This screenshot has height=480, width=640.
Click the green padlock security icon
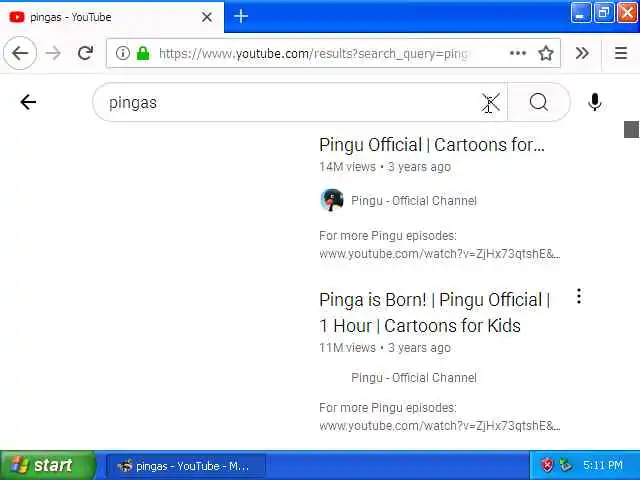click(x=143, y=53)
